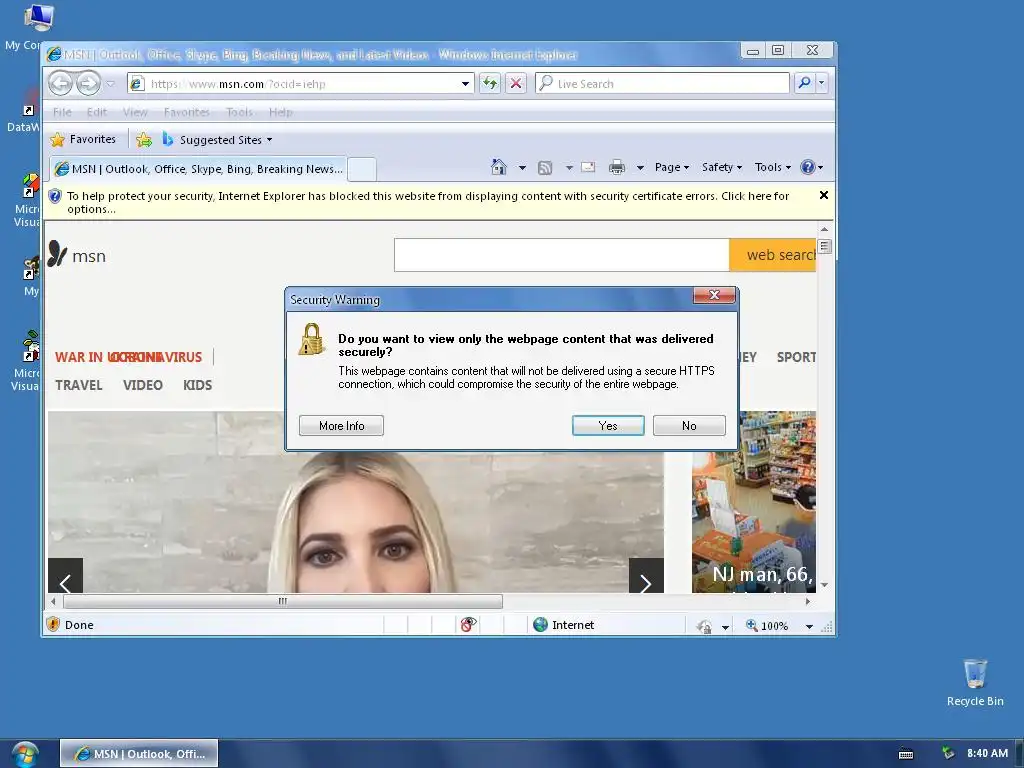The image size is (1024, 768).
Task: Click the Read Mail toolbar icon
Action: coord(588,167)
